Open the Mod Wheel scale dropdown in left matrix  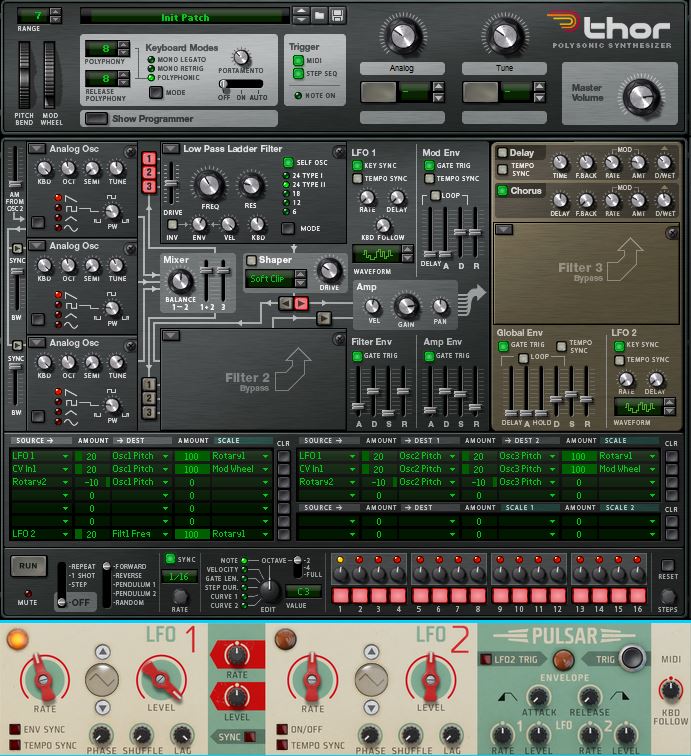click(x=240, y=469)
